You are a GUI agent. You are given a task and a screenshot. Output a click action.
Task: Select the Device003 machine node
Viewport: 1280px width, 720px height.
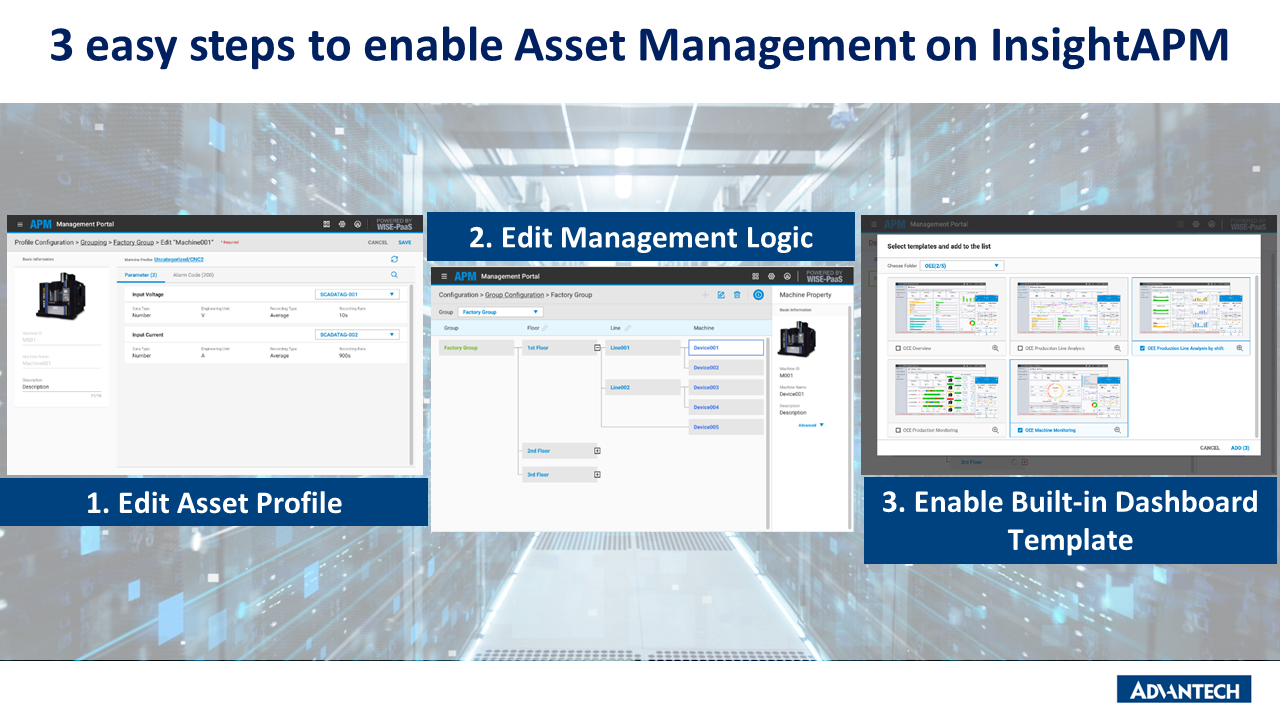tap(726, 387)
